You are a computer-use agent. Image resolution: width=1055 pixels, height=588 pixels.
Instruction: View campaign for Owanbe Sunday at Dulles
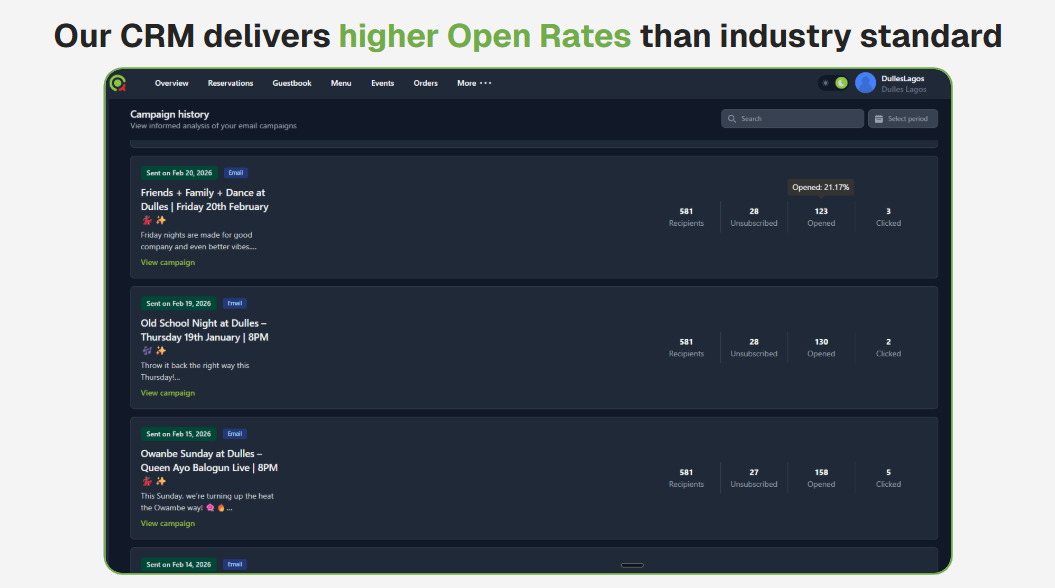(168, 523)
